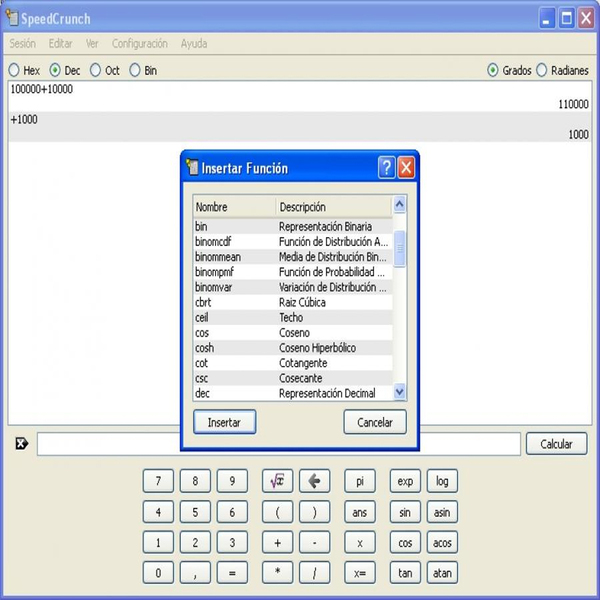Open the Editar menu

coord(60,44)
